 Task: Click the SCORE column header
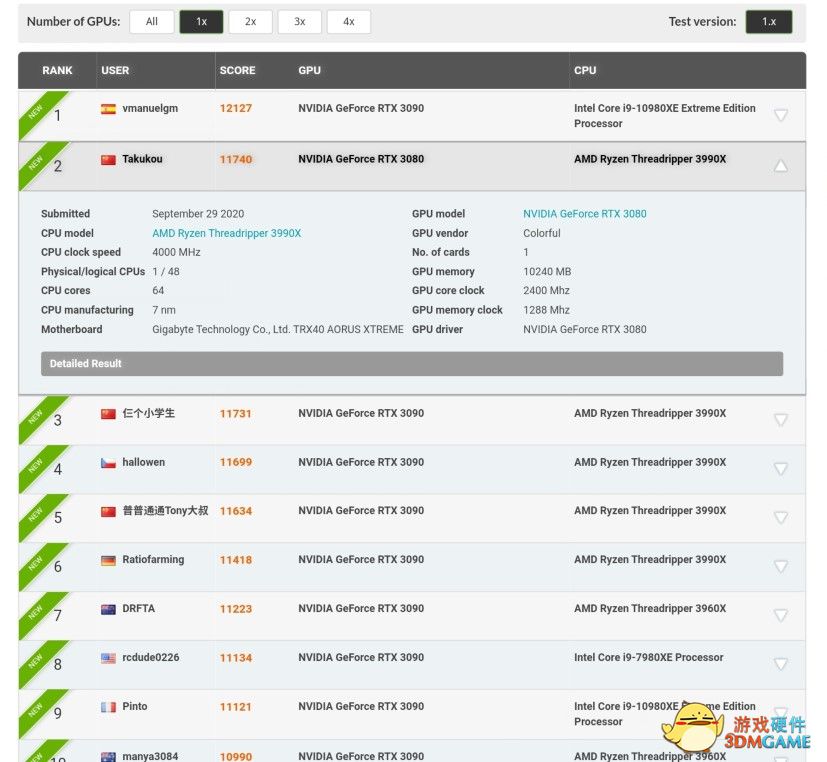(237, 70)
